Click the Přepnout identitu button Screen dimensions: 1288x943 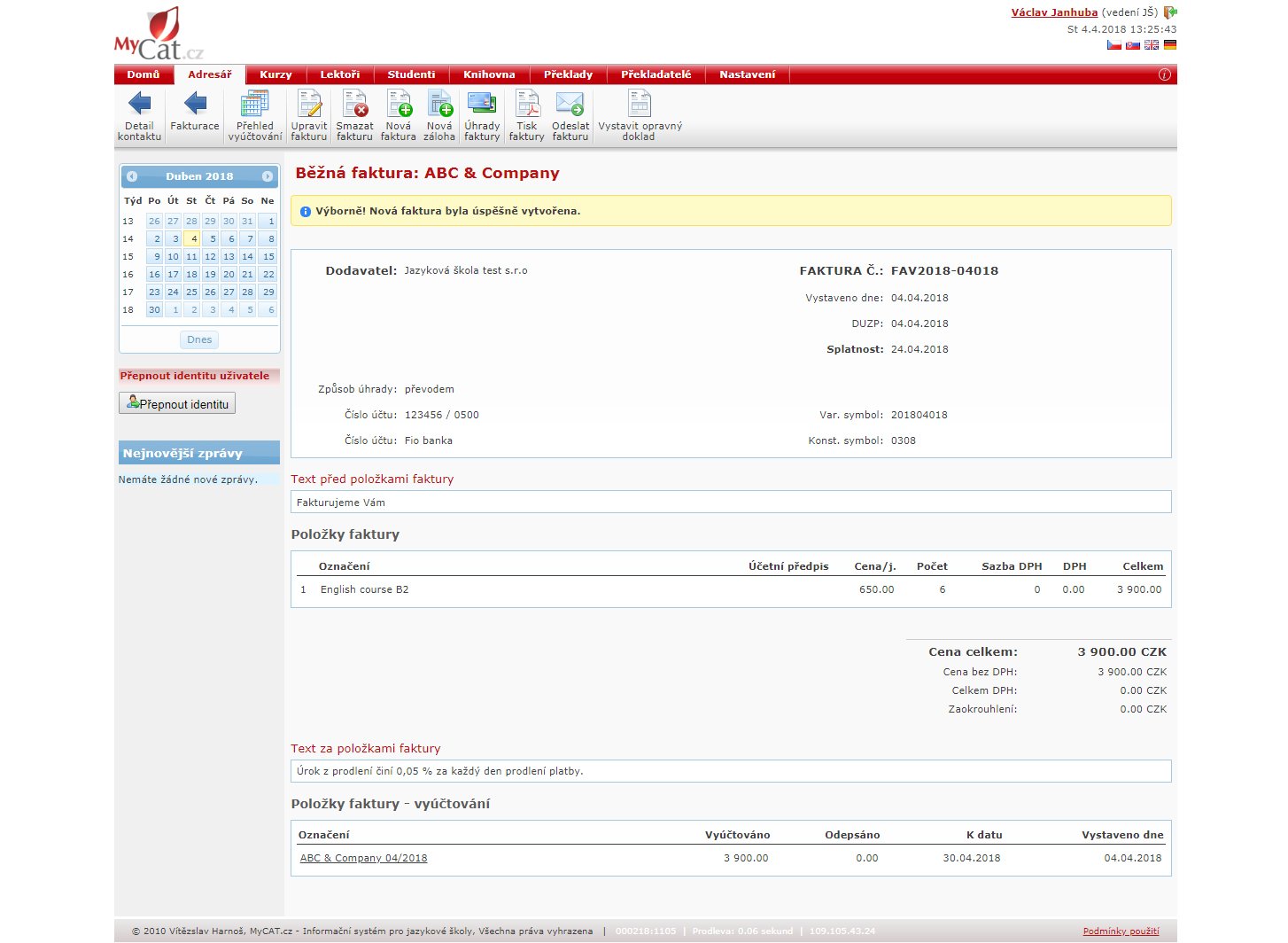[177, 403]
